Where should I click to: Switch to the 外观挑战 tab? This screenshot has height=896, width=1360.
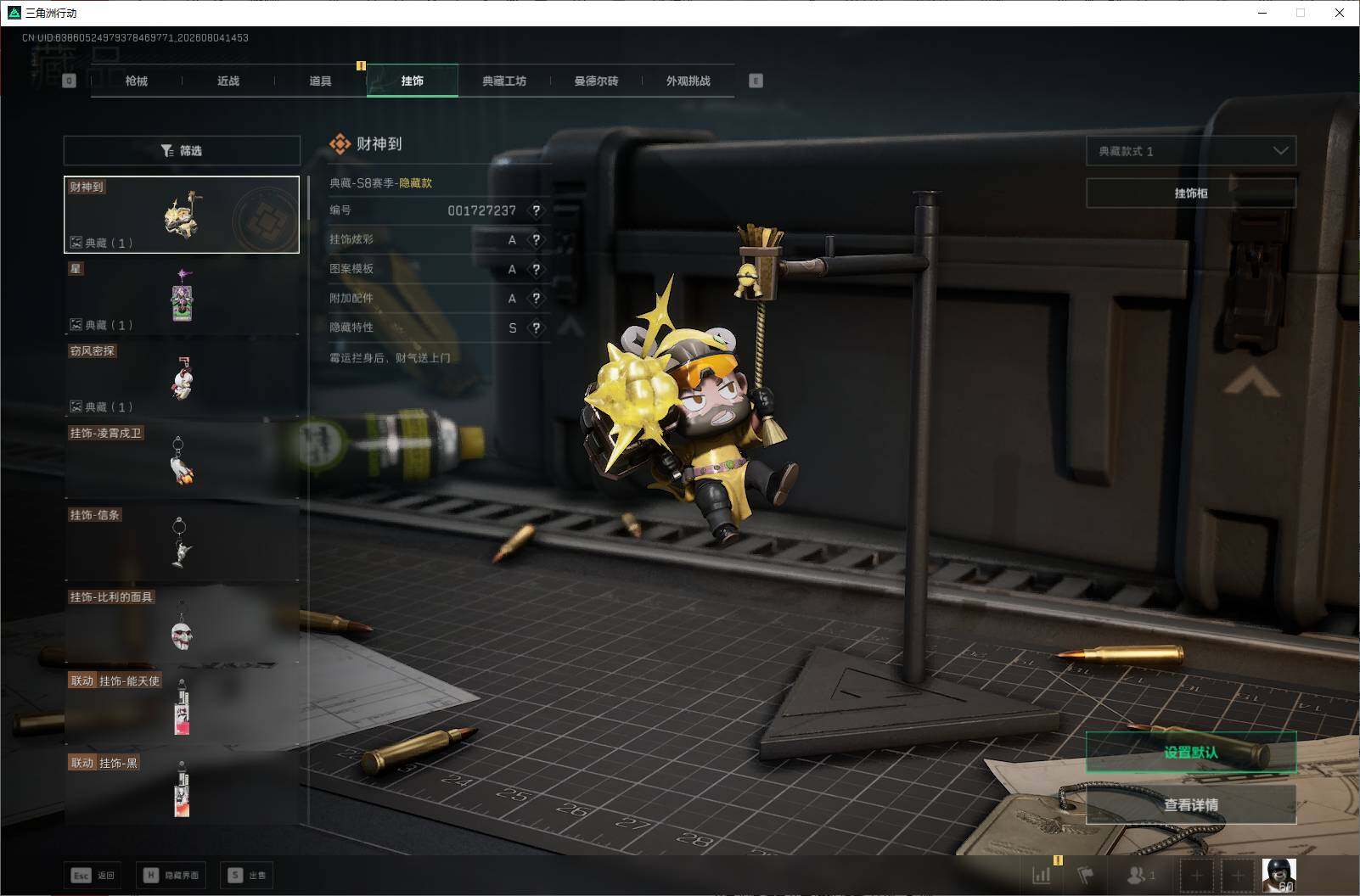688,81
